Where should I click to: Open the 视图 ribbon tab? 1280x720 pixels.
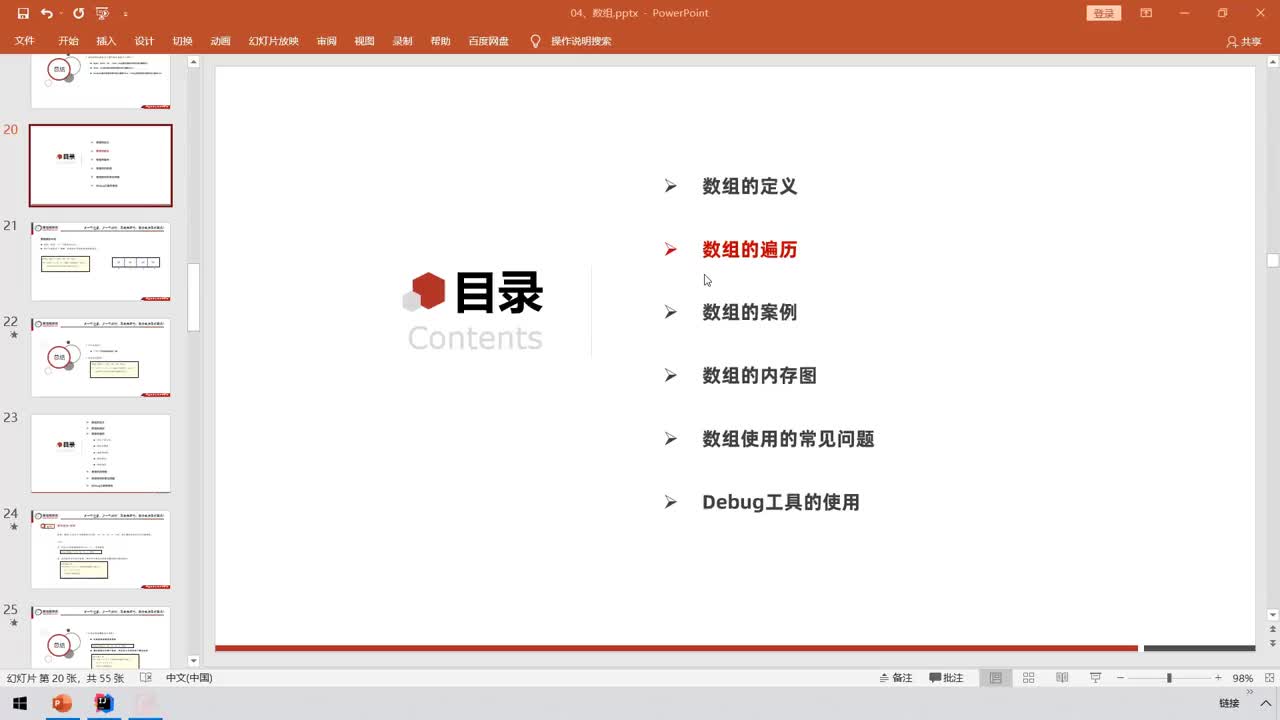364,41
